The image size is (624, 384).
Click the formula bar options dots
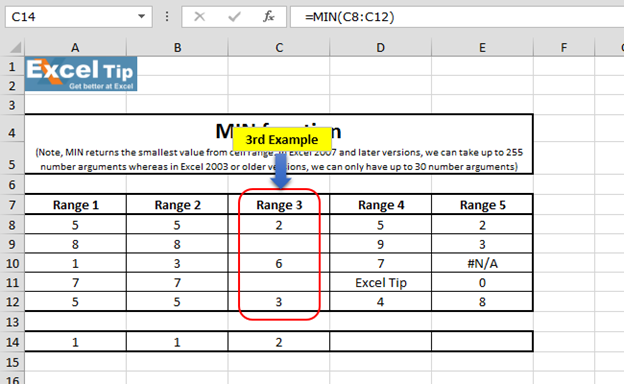167,17
